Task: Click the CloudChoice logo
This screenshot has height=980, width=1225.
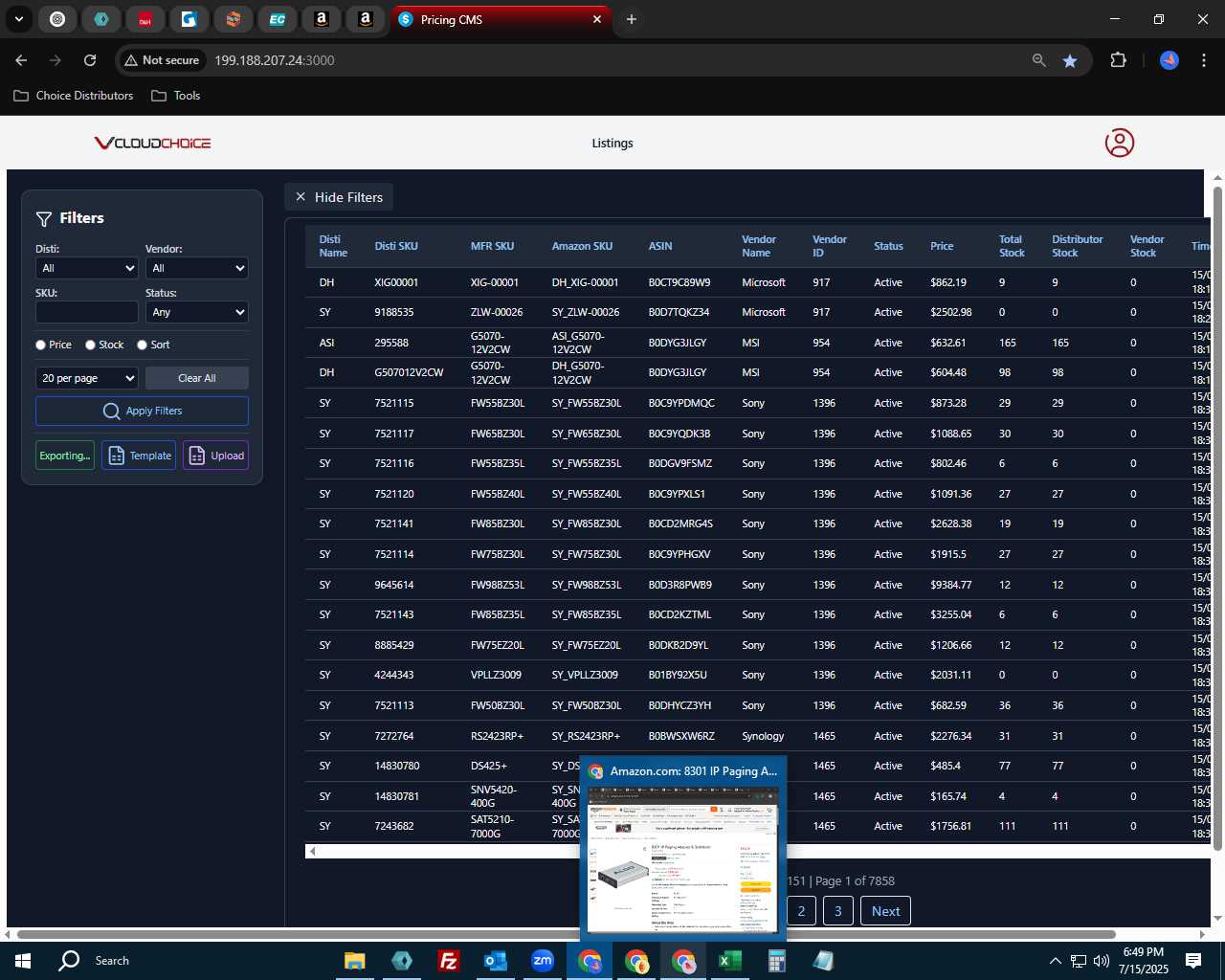Action: pos(152,143)
